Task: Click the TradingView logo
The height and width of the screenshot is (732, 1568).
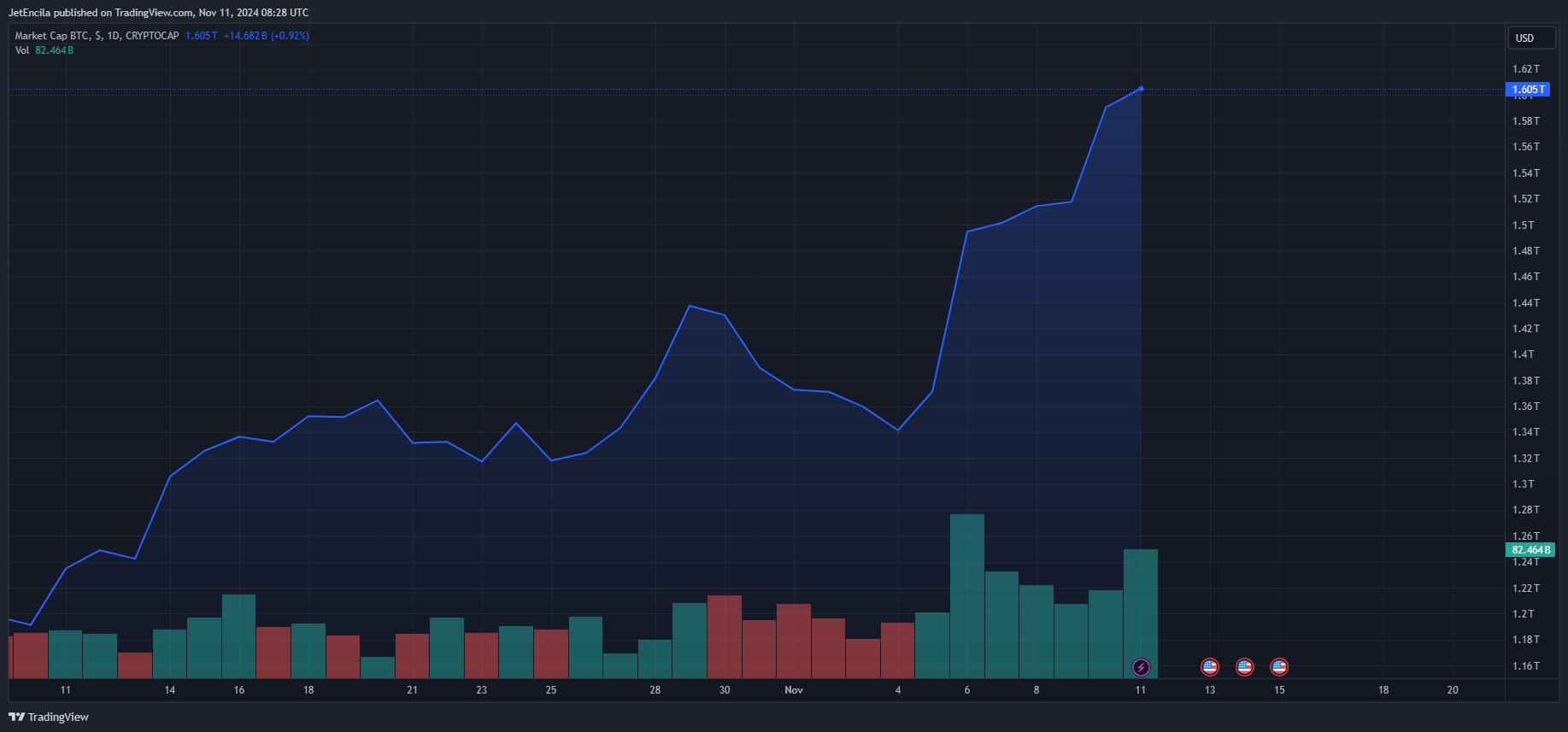Action: point(49,717)
